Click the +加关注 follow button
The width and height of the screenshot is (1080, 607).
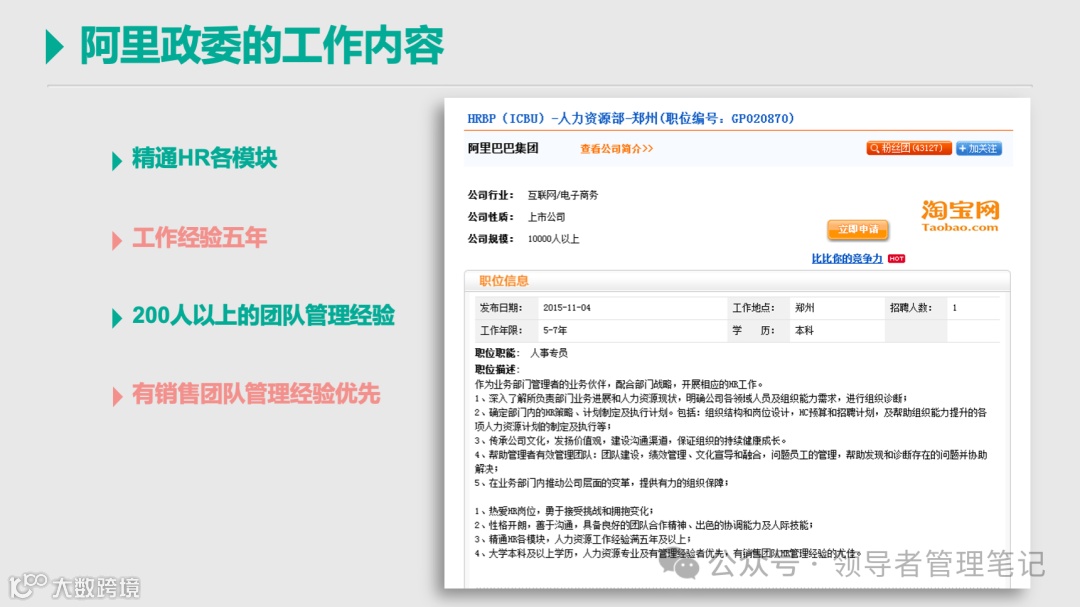coord(978,148)
